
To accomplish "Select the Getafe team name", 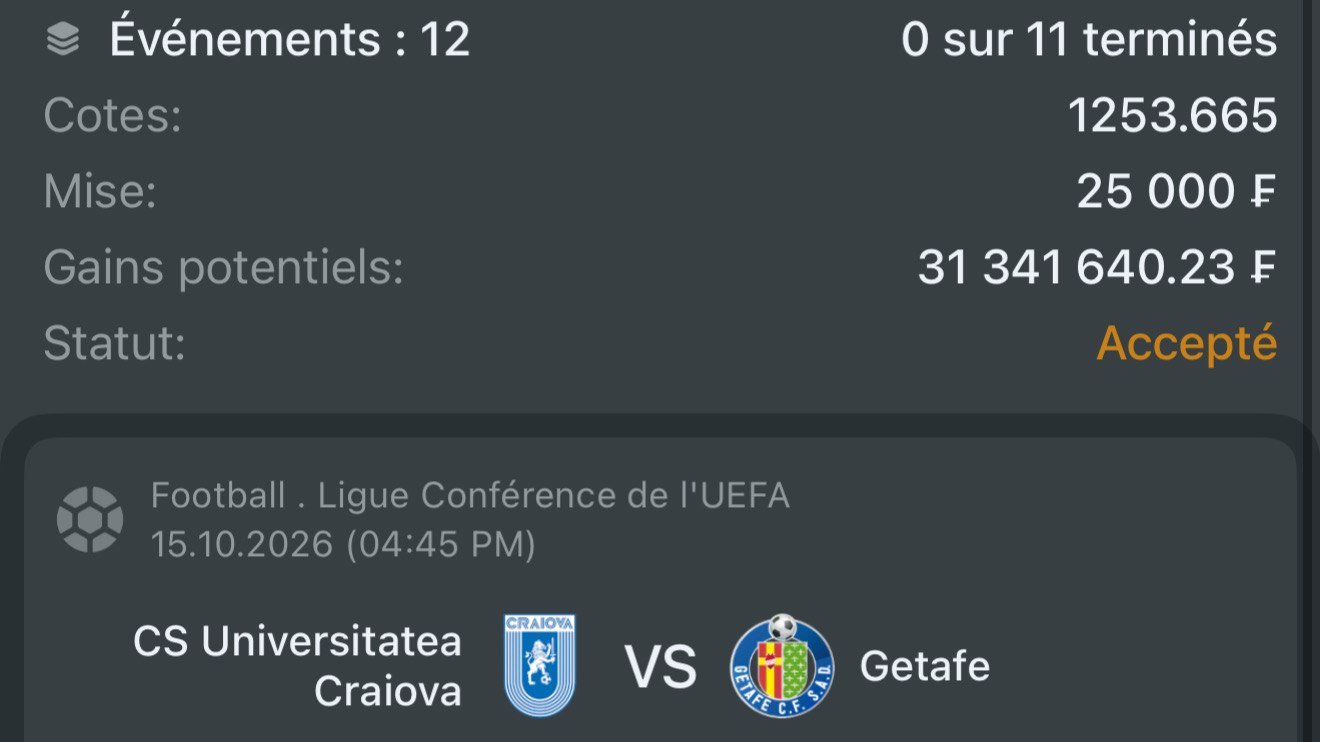I will [x=925, y=666].
